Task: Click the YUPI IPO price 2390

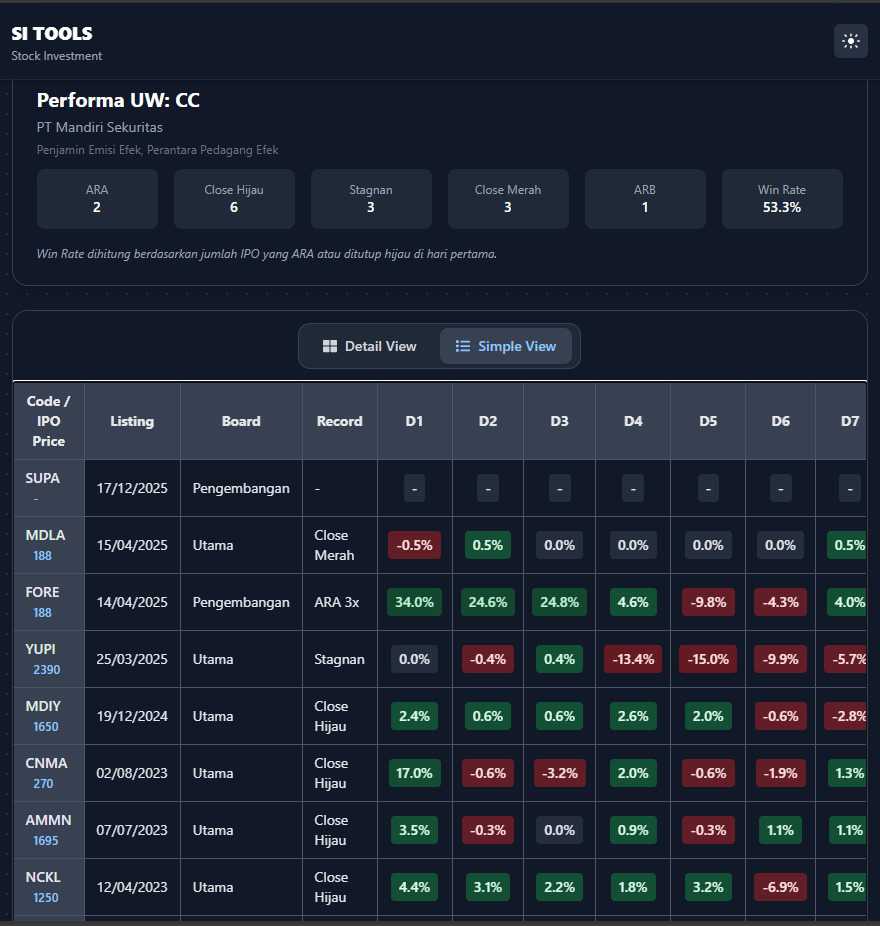Action: click(46, 670)
